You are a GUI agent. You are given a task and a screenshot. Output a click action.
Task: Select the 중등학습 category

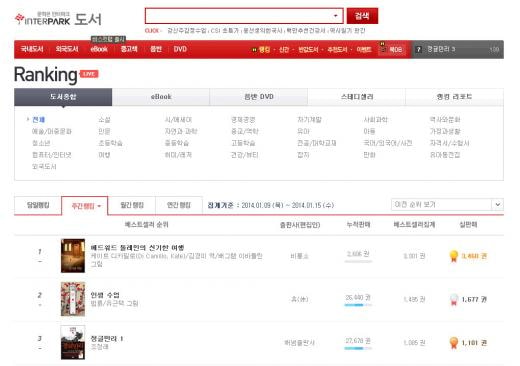tap(177, 143)
